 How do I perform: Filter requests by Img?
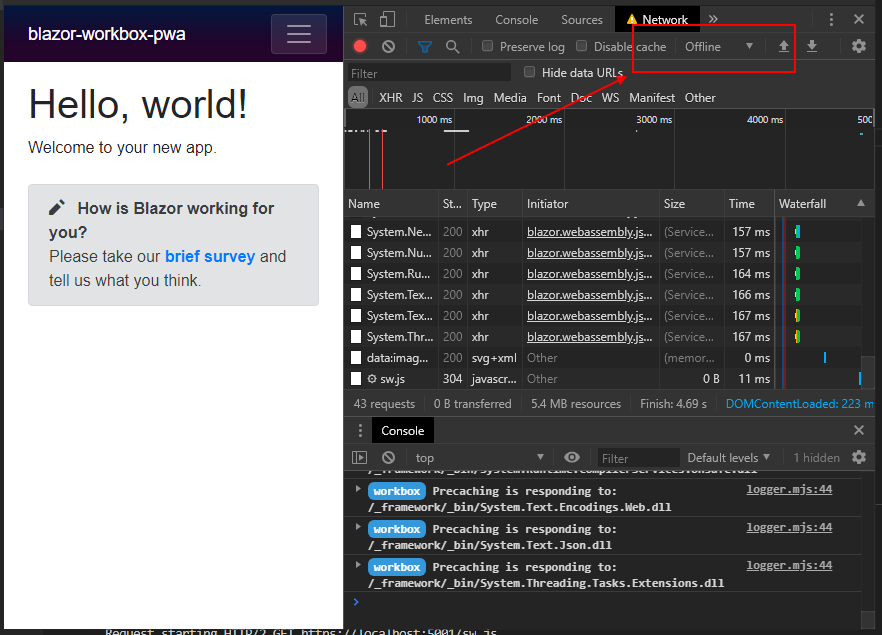click(473, 98)
